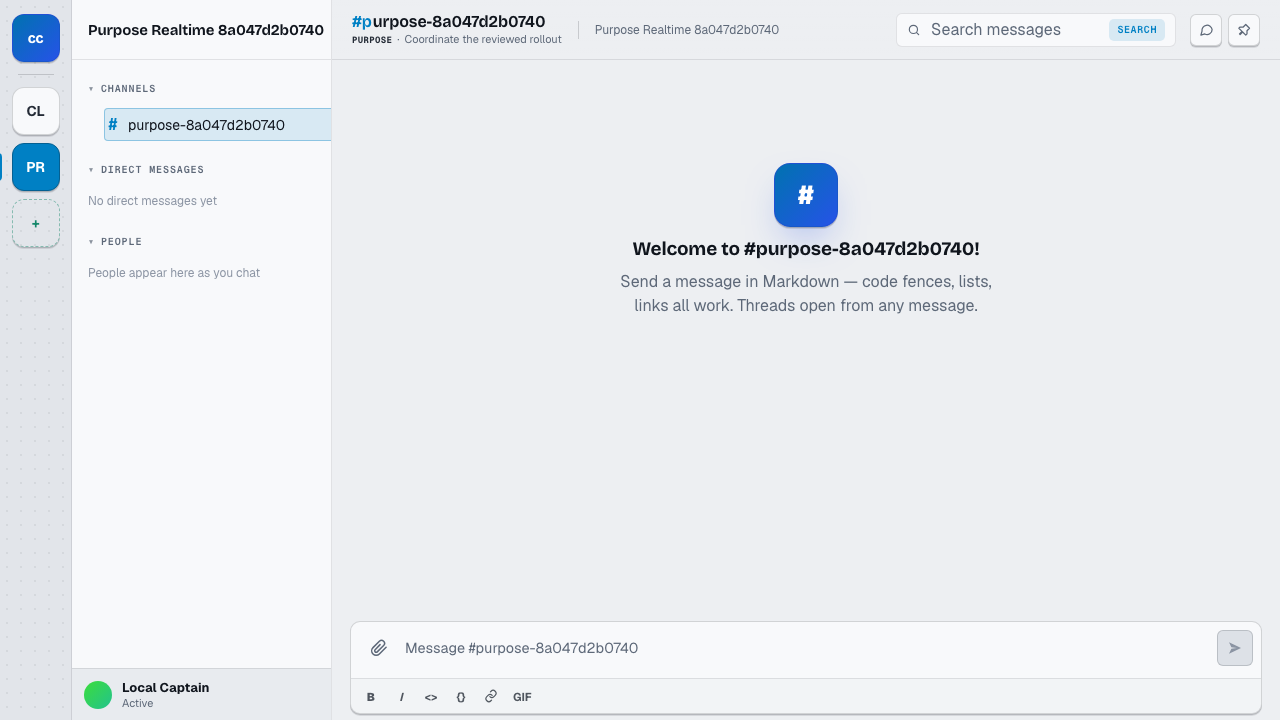Open pinned messages with pin icon

[x=1244, y=30]
